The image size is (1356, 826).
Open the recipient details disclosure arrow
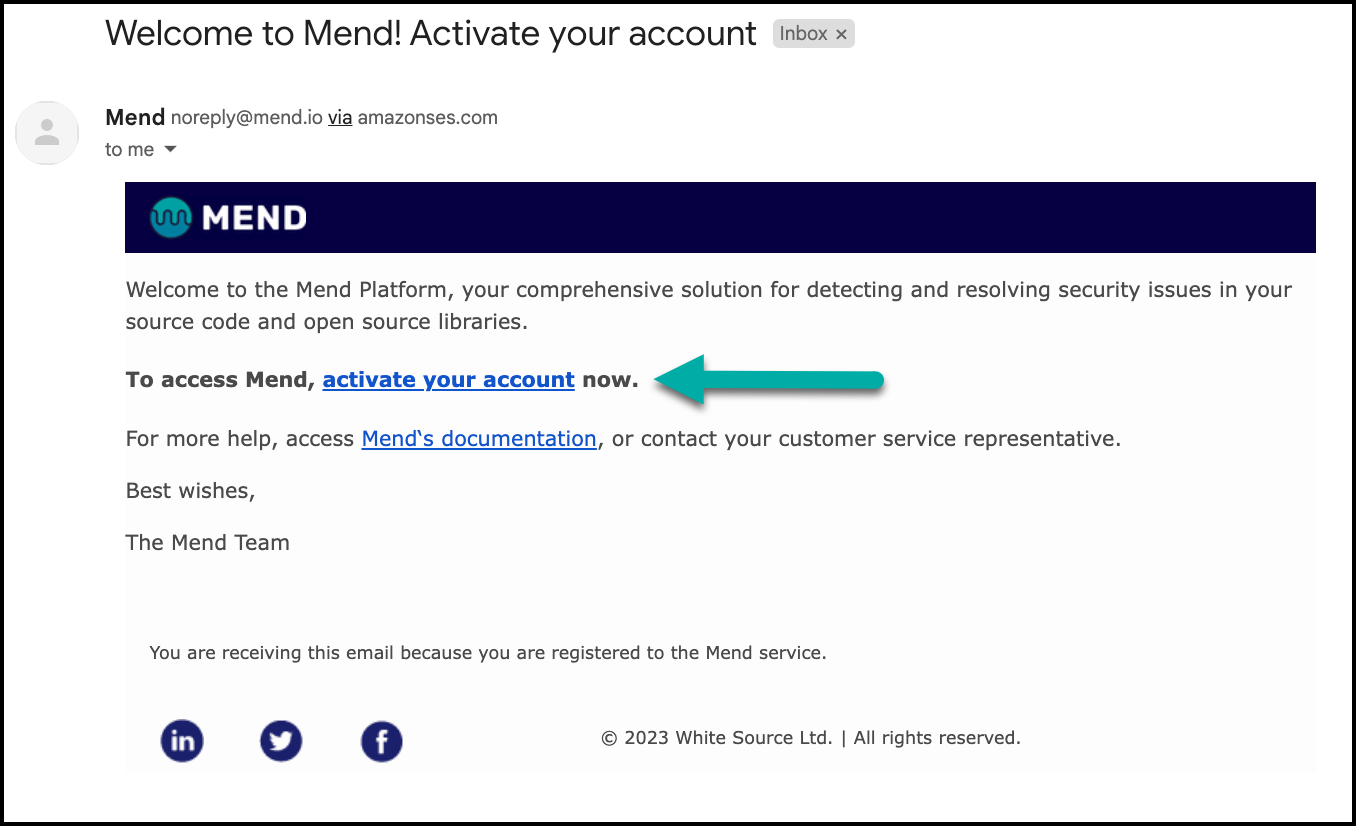170,149
